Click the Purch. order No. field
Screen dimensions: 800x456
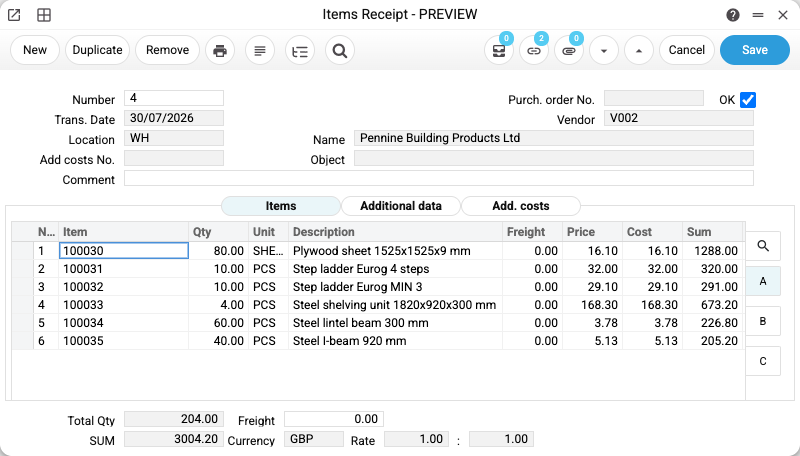(x=654, y=98)
